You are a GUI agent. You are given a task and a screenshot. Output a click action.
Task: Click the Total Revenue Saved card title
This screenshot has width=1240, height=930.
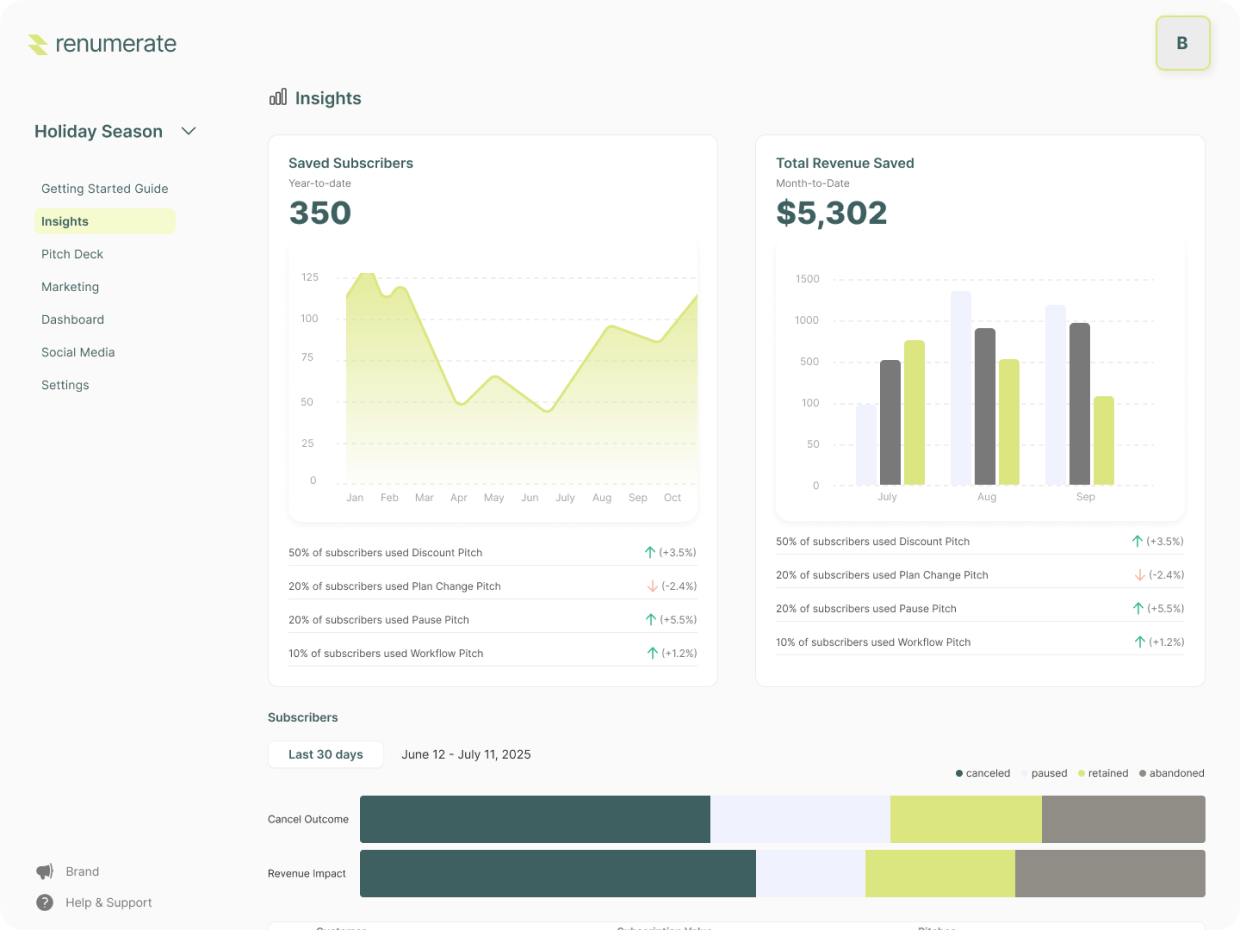point(845,163)
